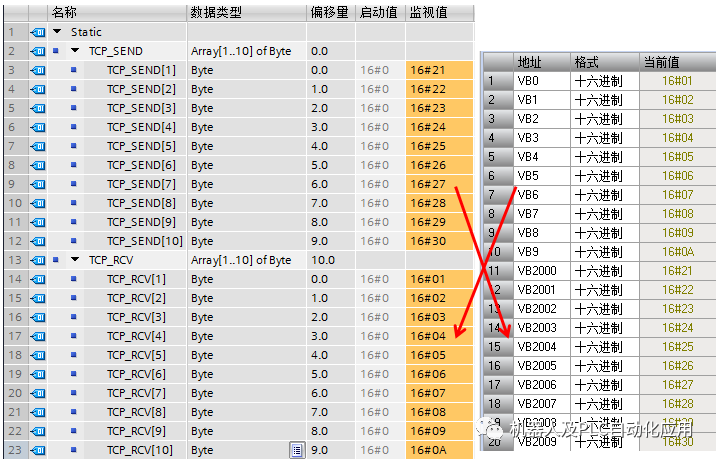Click Byte data type of TCP_SEND[6]

click(247, 165)
